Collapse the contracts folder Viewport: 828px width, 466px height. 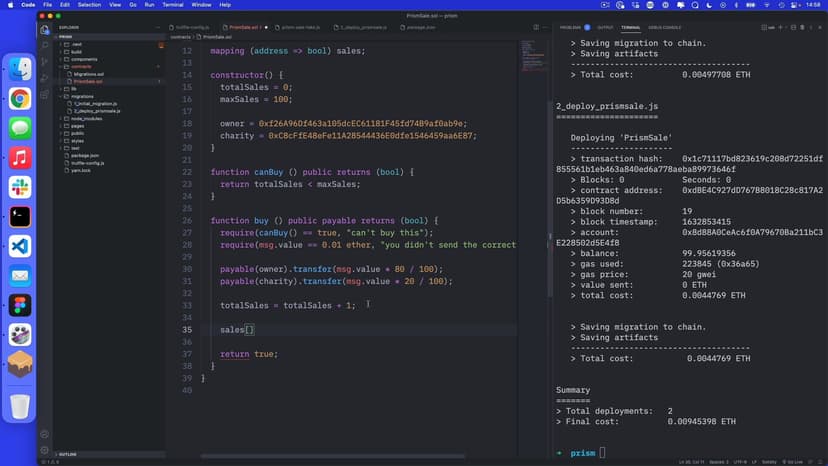tap(81, 67)
